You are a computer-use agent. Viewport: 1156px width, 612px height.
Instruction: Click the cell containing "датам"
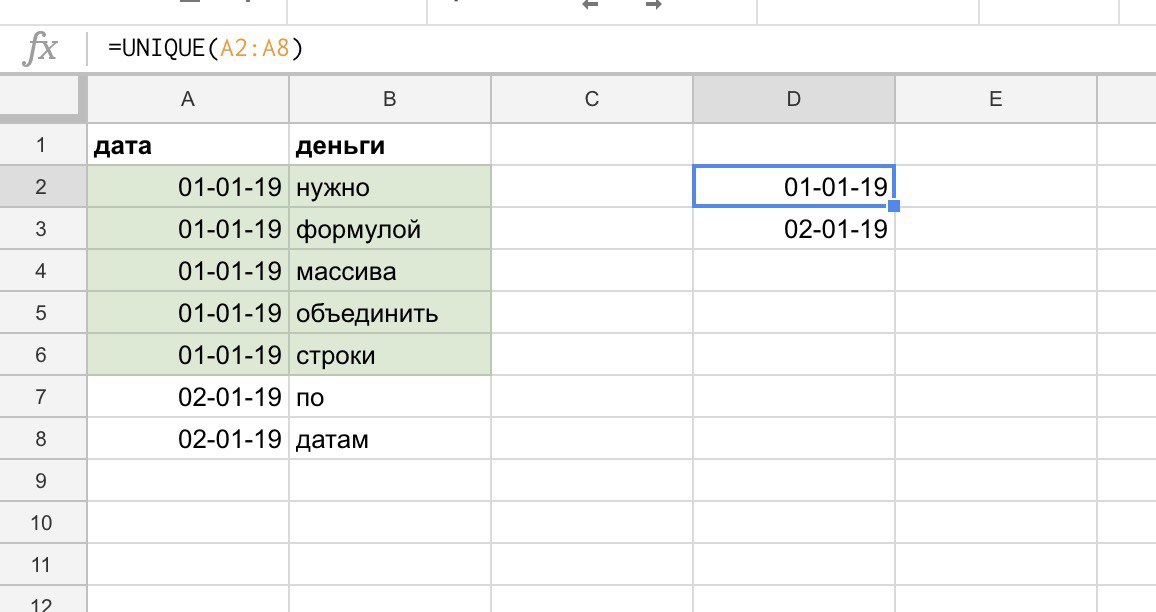[390, 439]
